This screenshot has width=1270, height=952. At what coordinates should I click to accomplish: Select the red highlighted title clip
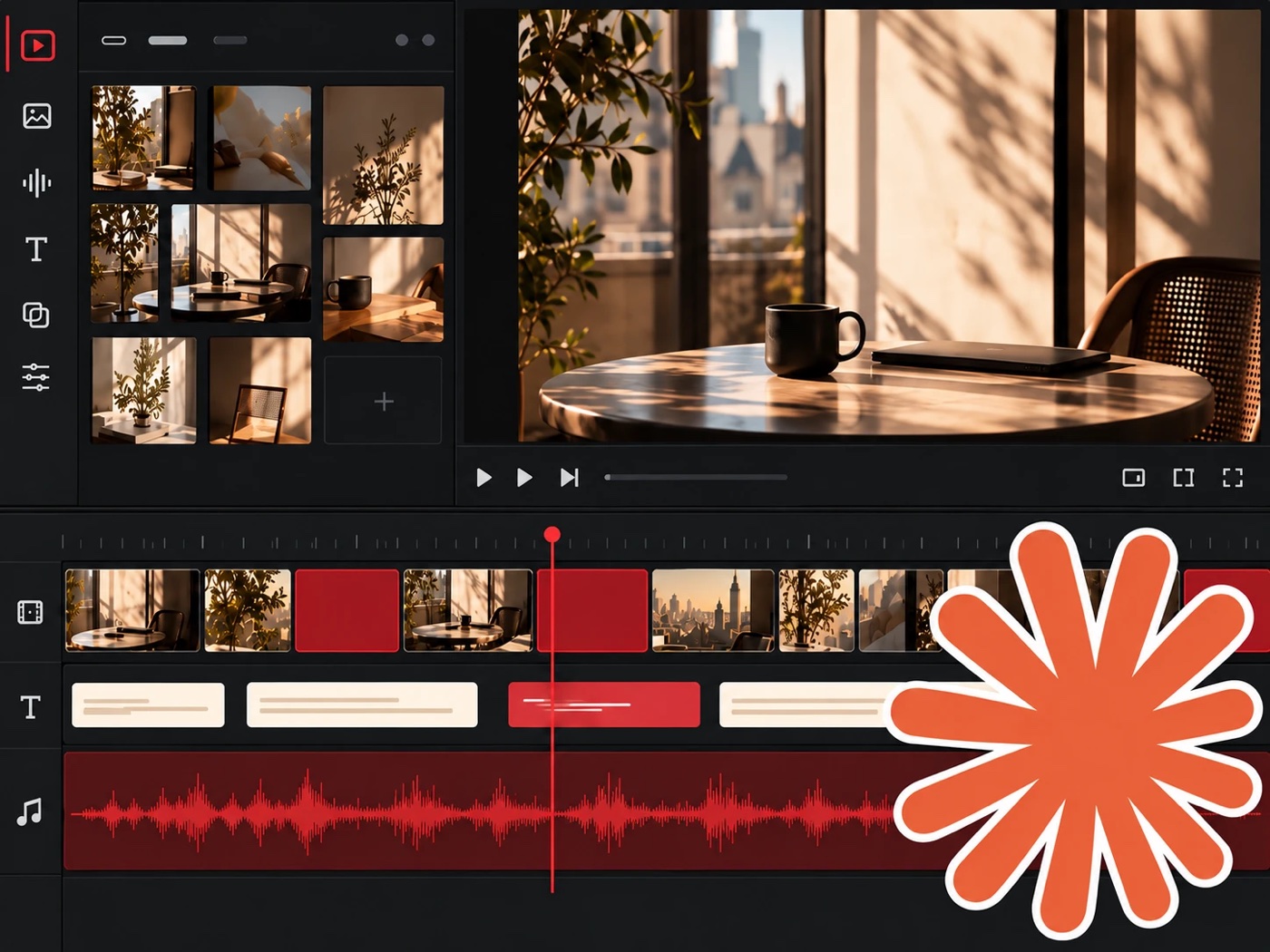coord(604,705)
